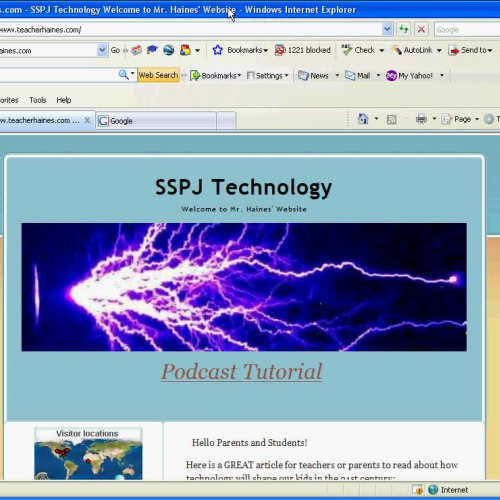
Task: Switch to the Google tab
Action: [x=156, y=121]
